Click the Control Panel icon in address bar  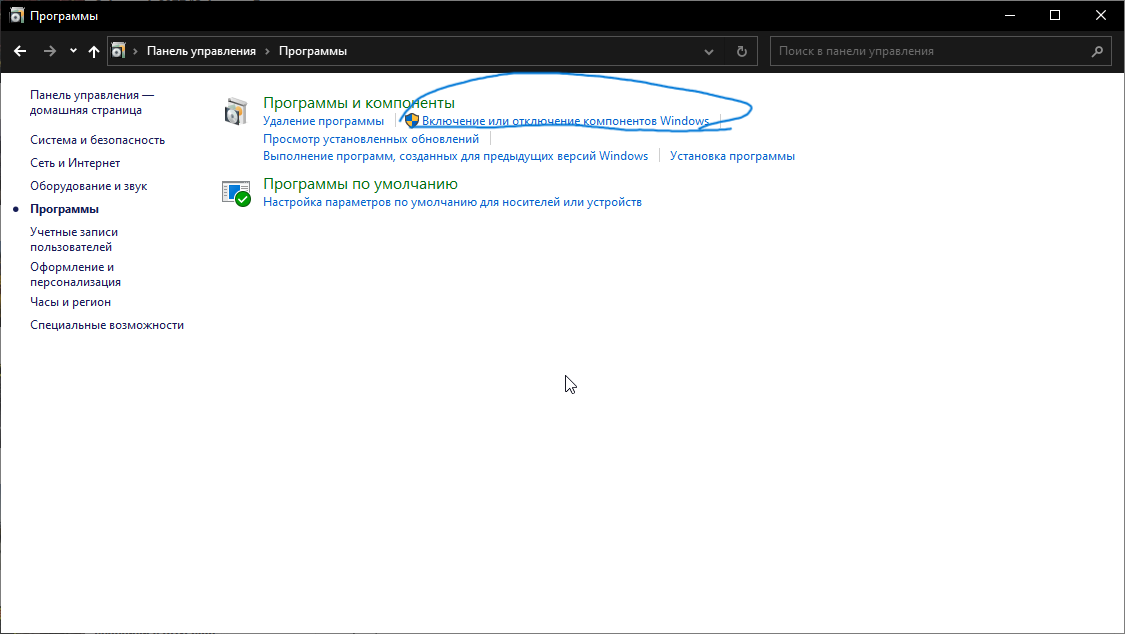[118, 51]
